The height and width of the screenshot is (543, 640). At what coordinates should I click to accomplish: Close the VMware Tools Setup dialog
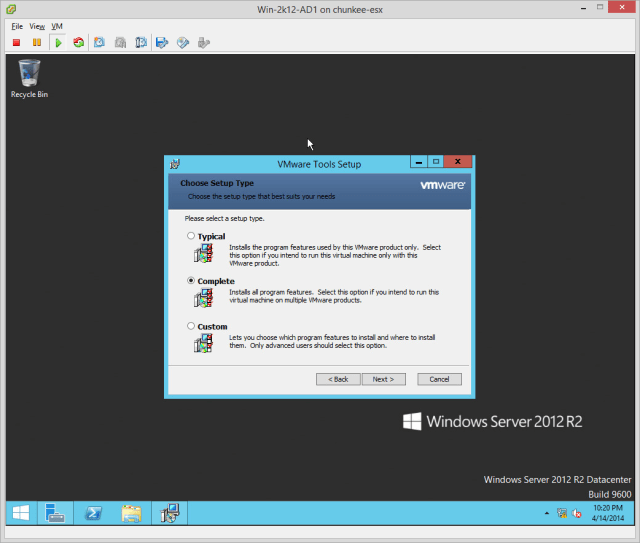tap(458, 162)
